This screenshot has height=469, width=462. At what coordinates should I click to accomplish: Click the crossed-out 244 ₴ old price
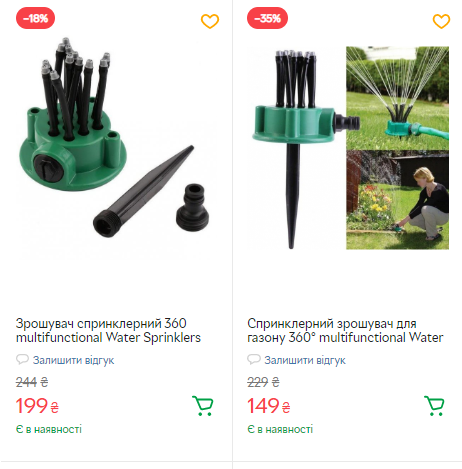[32, 382]
